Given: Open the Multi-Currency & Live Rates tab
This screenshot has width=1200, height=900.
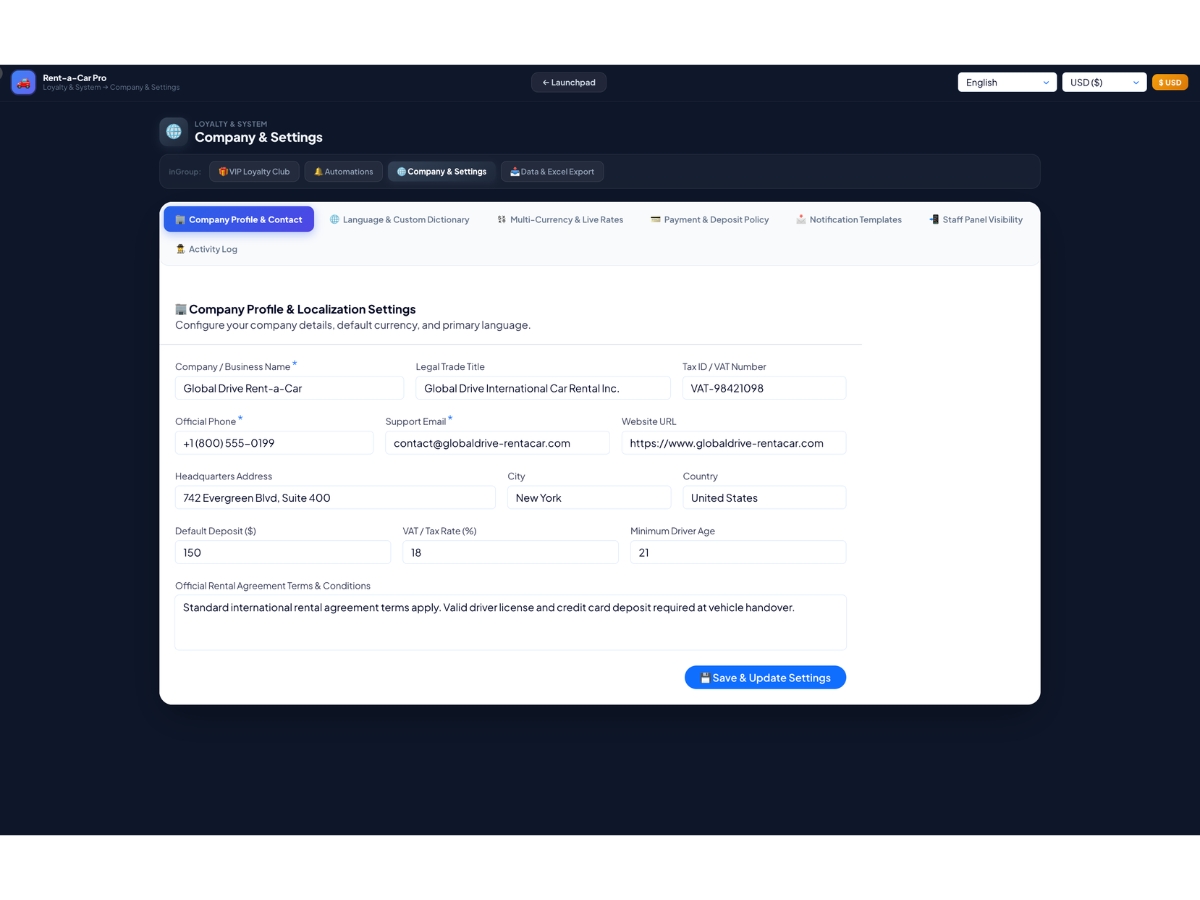Looking at the screenshot, I should pos(560,219).
